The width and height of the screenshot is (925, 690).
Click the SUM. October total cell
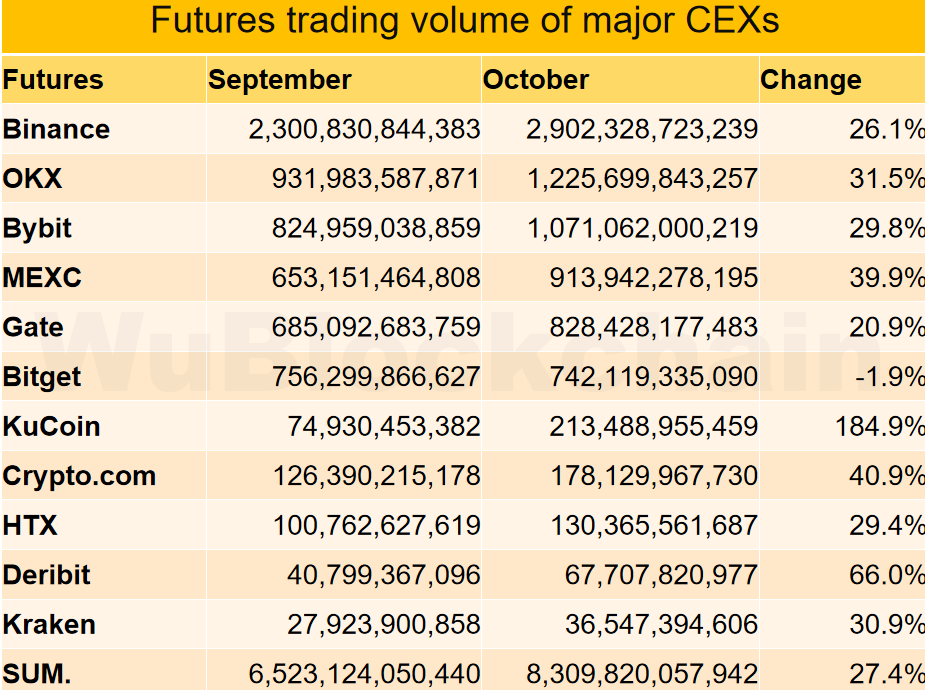(642, 674)
